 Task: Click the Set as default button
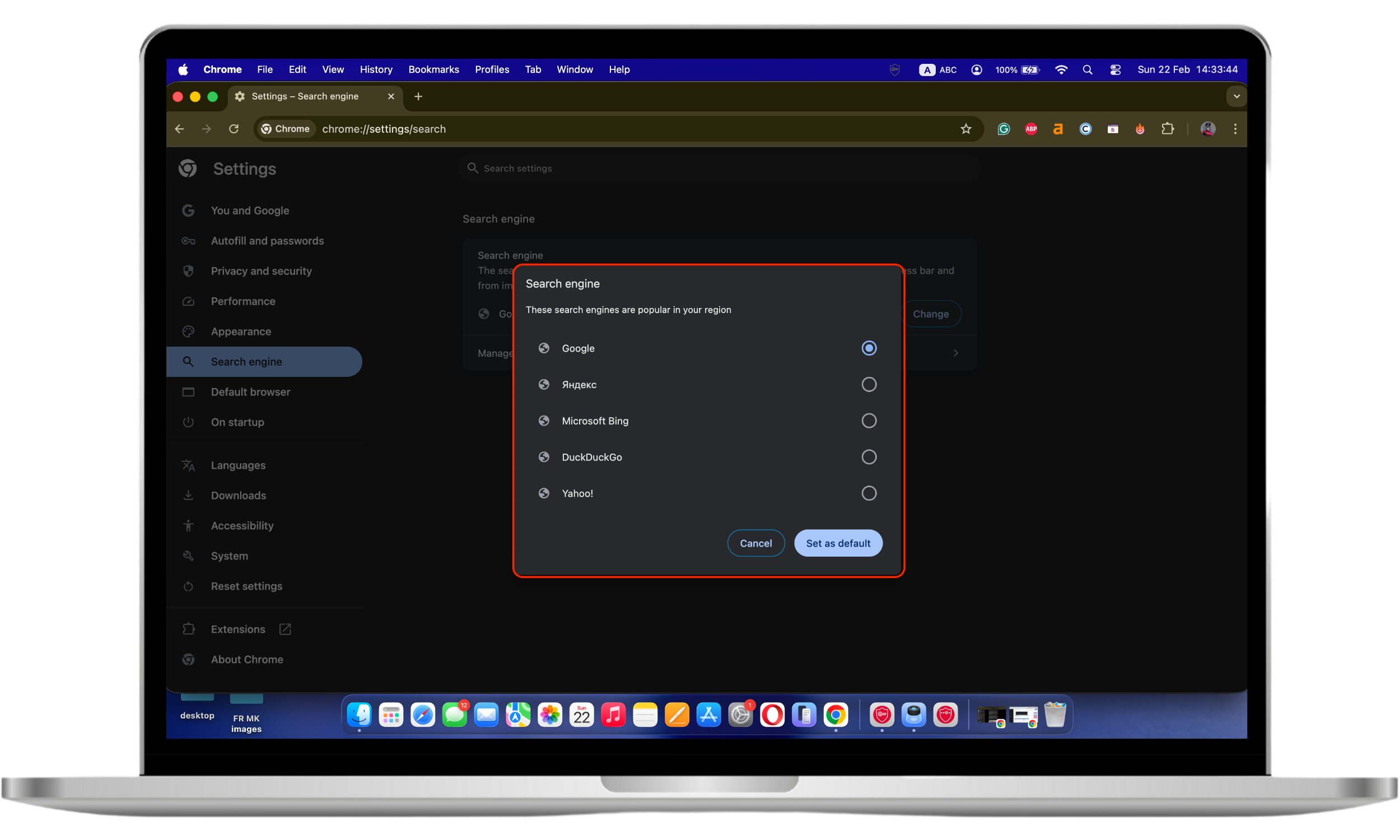click(838, 543)
